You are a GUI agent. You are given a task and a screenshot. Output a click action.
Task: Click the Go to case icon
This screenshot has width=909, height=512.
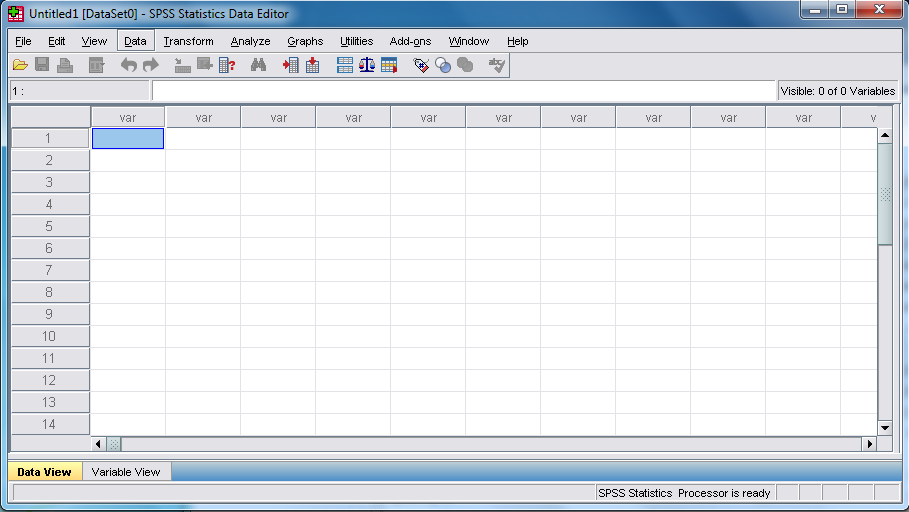(x=183, y=65)
